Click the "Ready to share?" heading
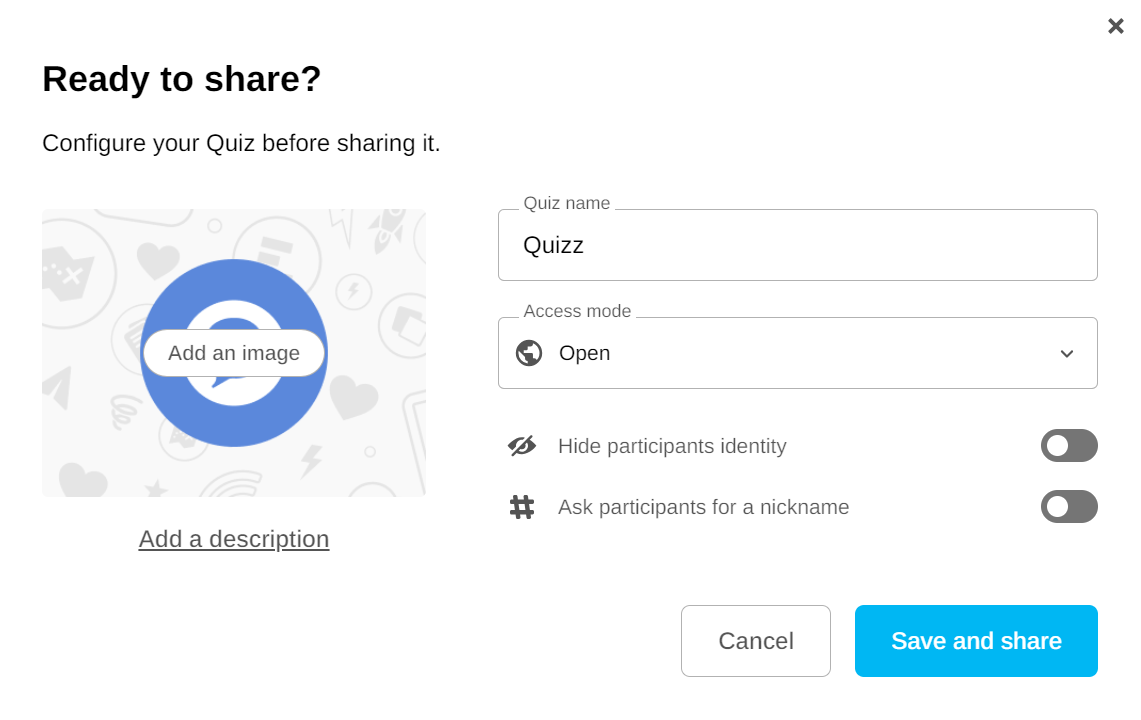This screenshot has height=720, width=1141. [x=182, y=79]
